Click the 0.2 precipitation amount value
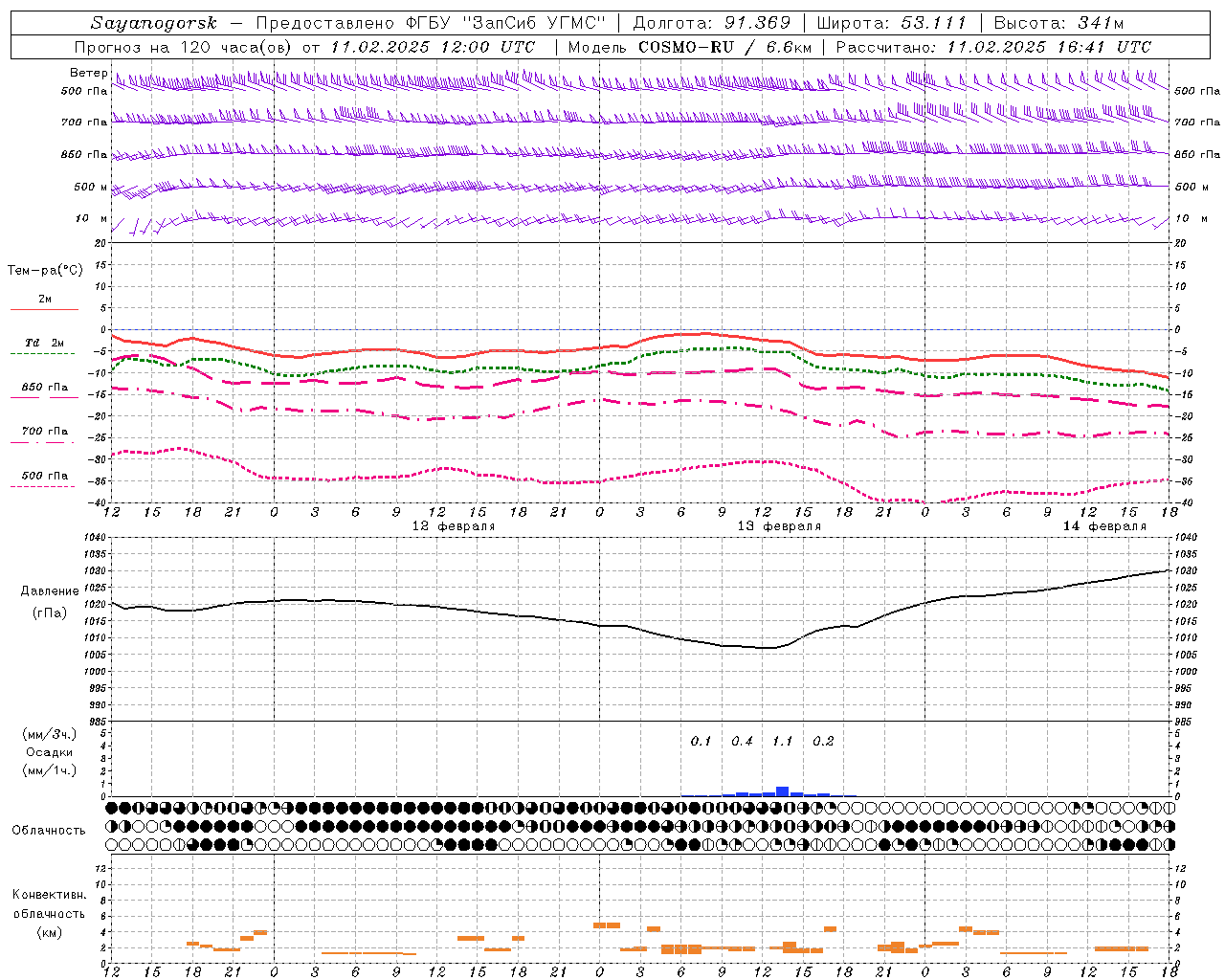1225x980 pixels. (823, 741)
